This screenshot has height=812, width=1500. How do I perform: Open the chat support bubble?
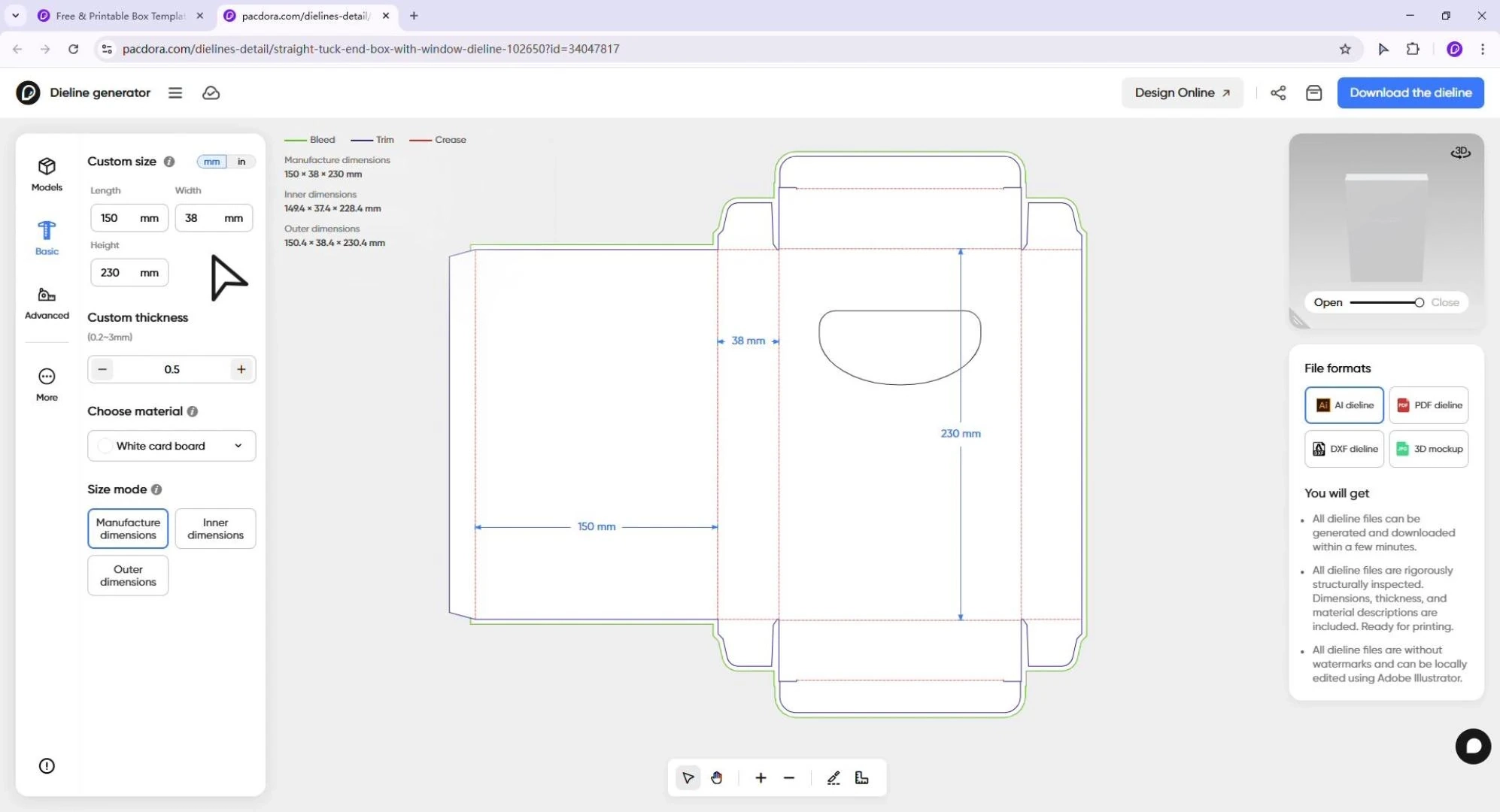pos(1473,746)
